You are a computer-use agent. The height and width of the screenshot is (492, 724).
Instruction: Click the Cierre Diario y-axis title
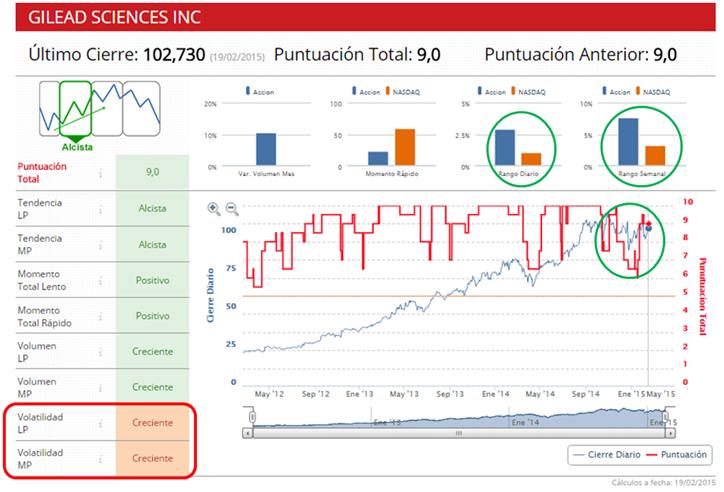pos(211,295)
